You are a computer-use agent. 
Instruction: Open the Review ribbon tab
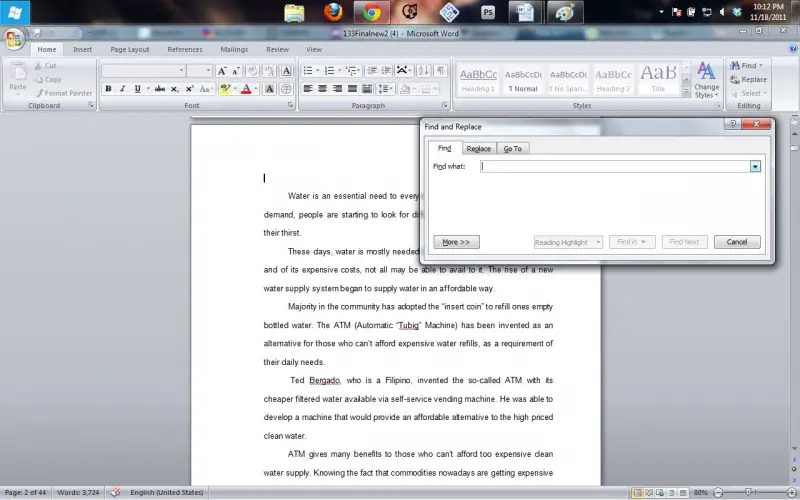tap(277, 49)
